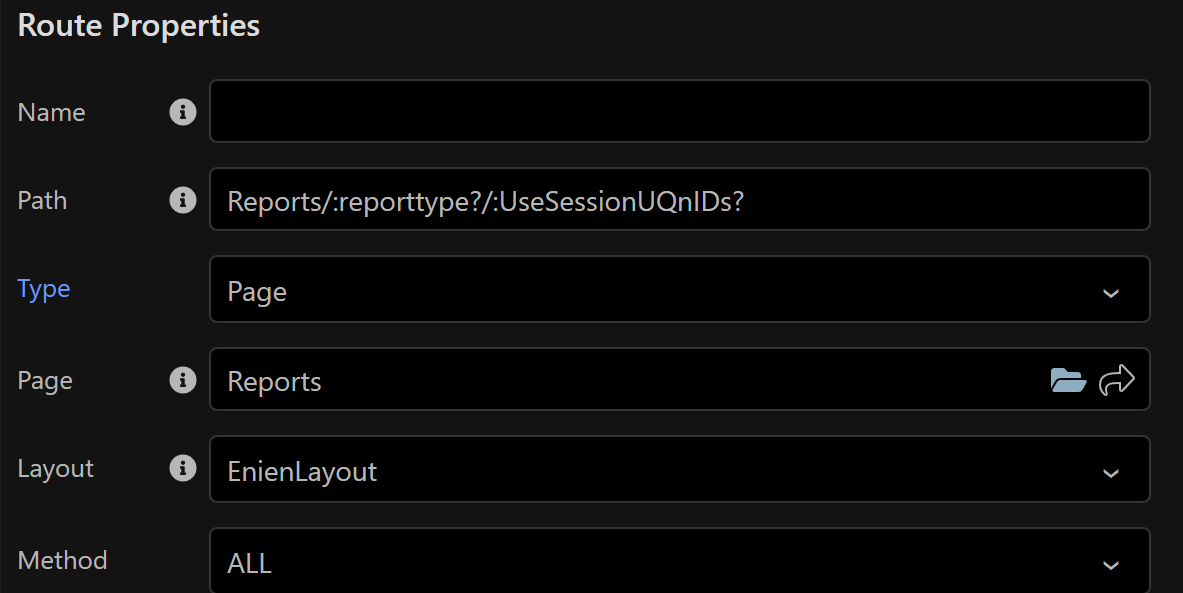Image resolution: width=1183 pixels, height=593 pixels.
Task: Click the info icon beside Layout
Action: coord(182,468)
